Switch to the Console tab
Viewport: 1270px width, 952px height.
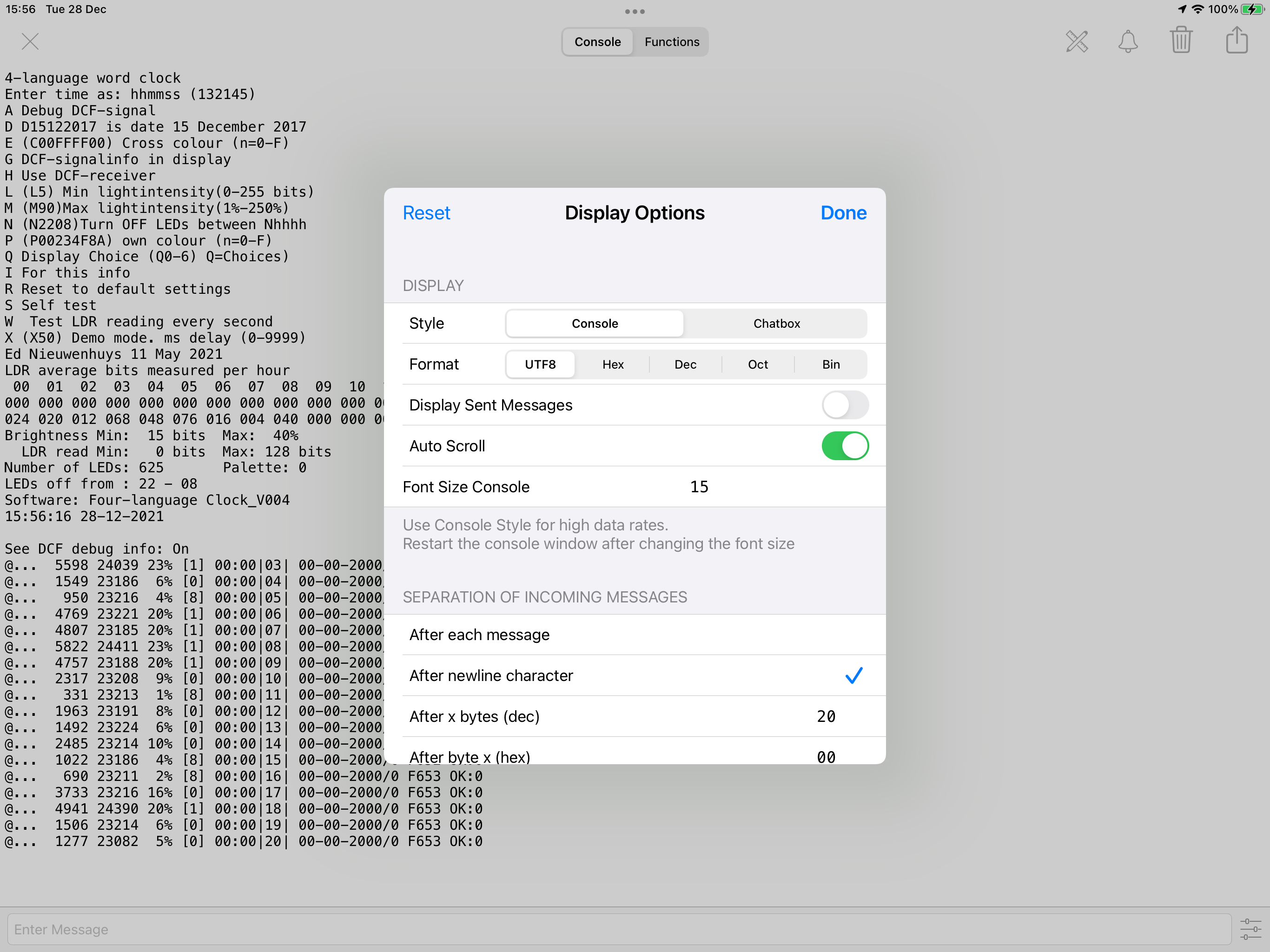pos(597,42)
